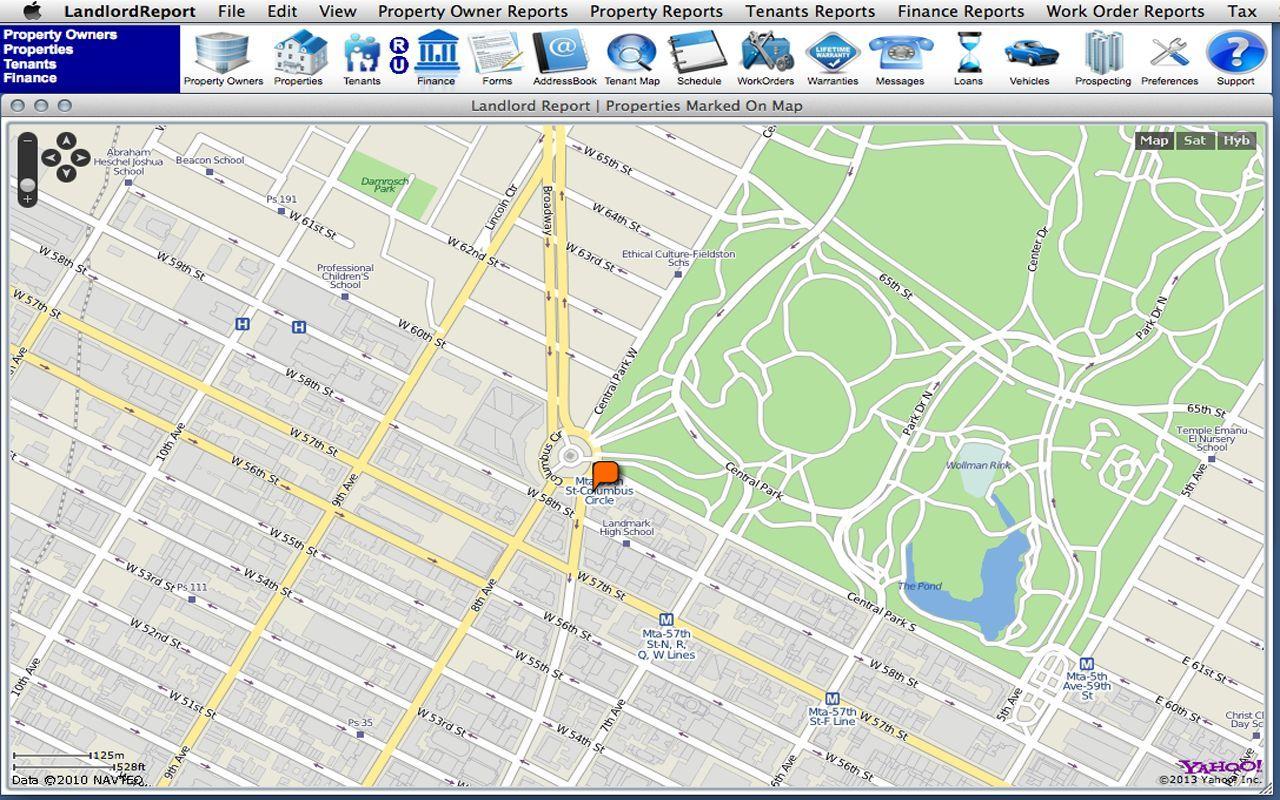Click the map zoom slider handle
1280x800 pixels.
coord(27,184)
